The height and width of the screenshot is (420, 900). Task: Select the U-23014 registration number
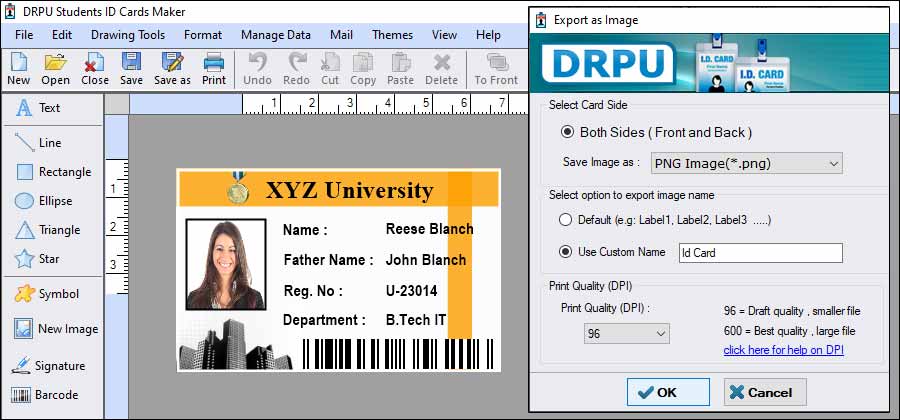tap(412, 291)
